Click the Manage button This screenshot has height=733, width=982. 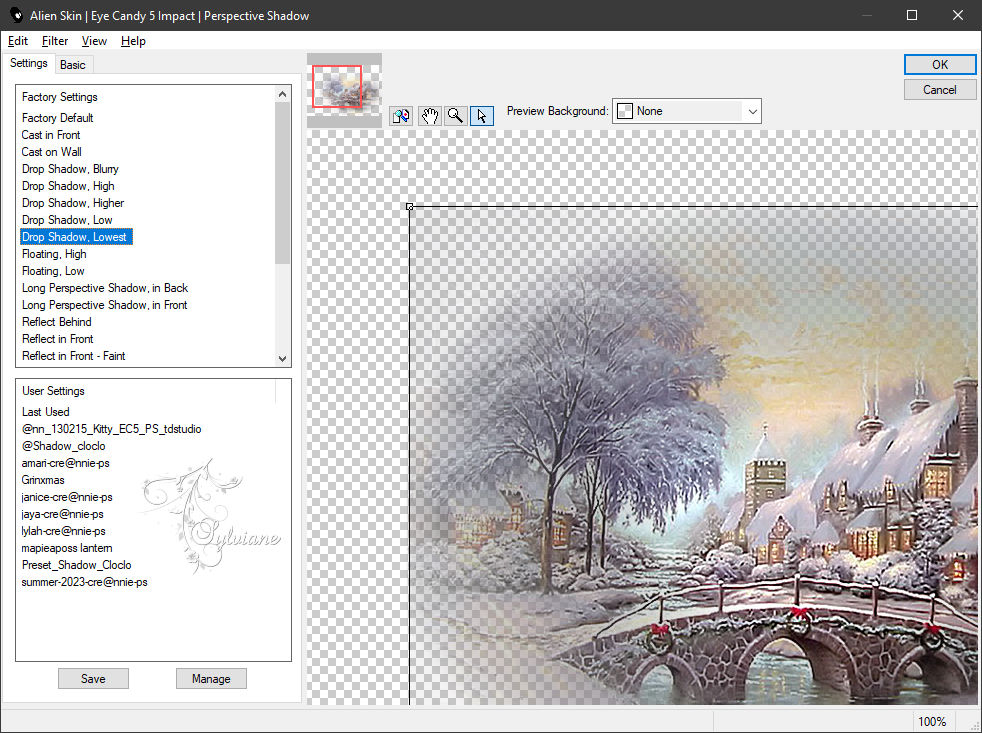tap(211, 678)
